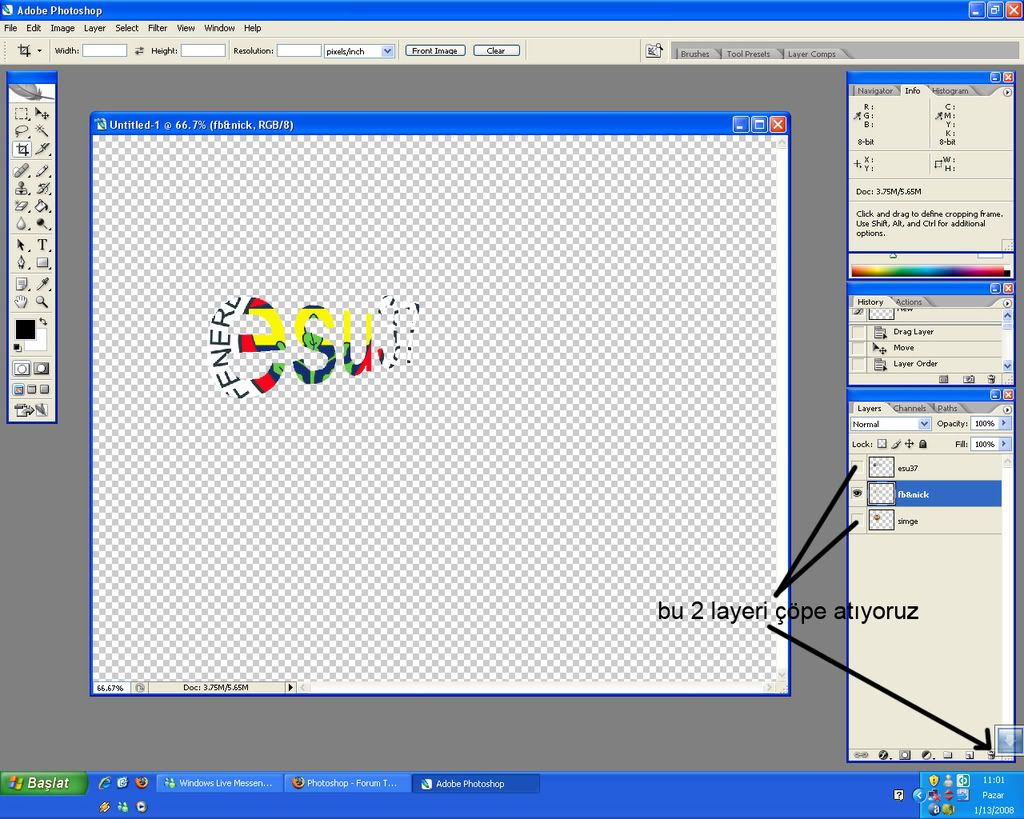Select the History Brush tool
This screenshot has height=819, width=1024.
[42, 189]
